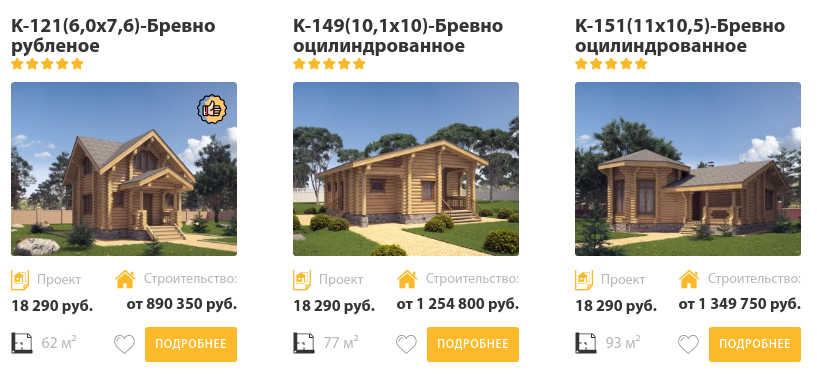Click the house construction icon under K-121
The image size is (817, 388).
point(125,279)
